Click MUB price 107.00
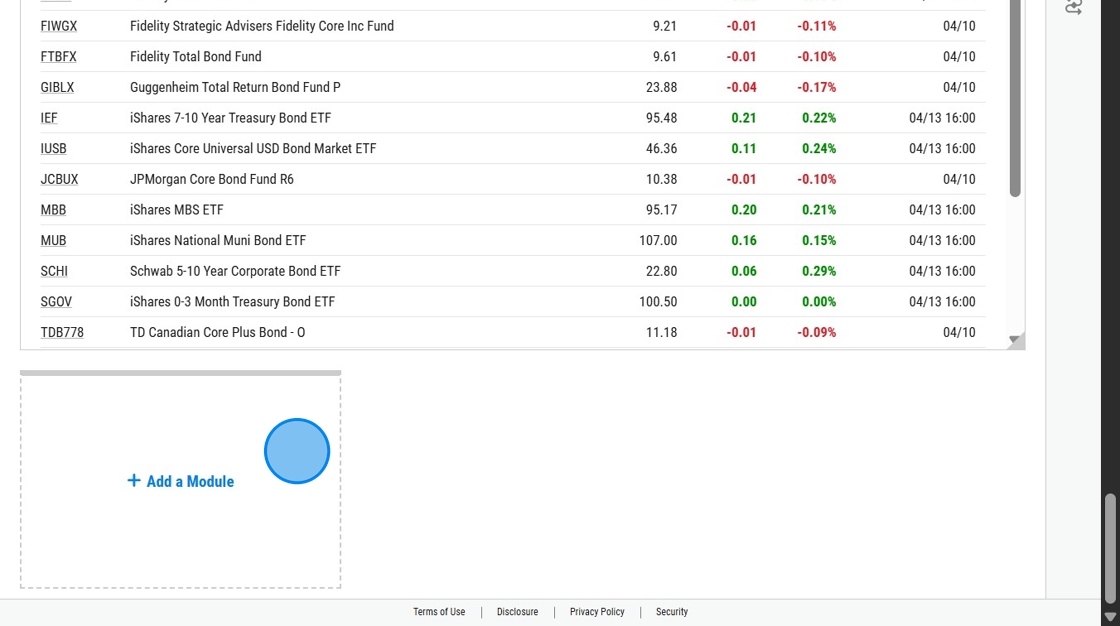The image size is (1120, 626). coord(658,241)
